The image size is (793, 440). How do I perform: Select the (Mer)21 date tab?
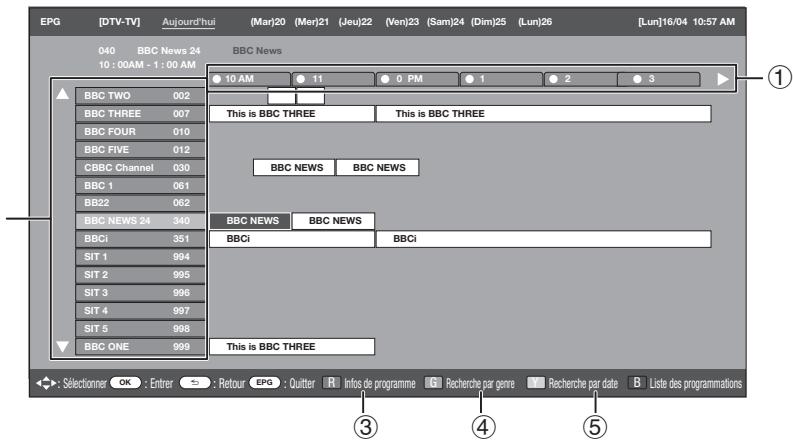click(x=312, y=22)
